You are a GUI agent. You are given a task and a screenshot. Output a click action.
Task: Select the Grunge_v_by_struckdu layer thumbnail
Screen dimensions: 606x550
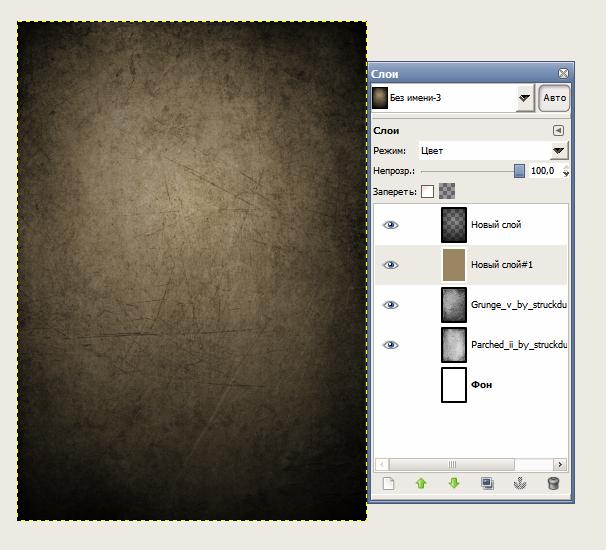454,305
